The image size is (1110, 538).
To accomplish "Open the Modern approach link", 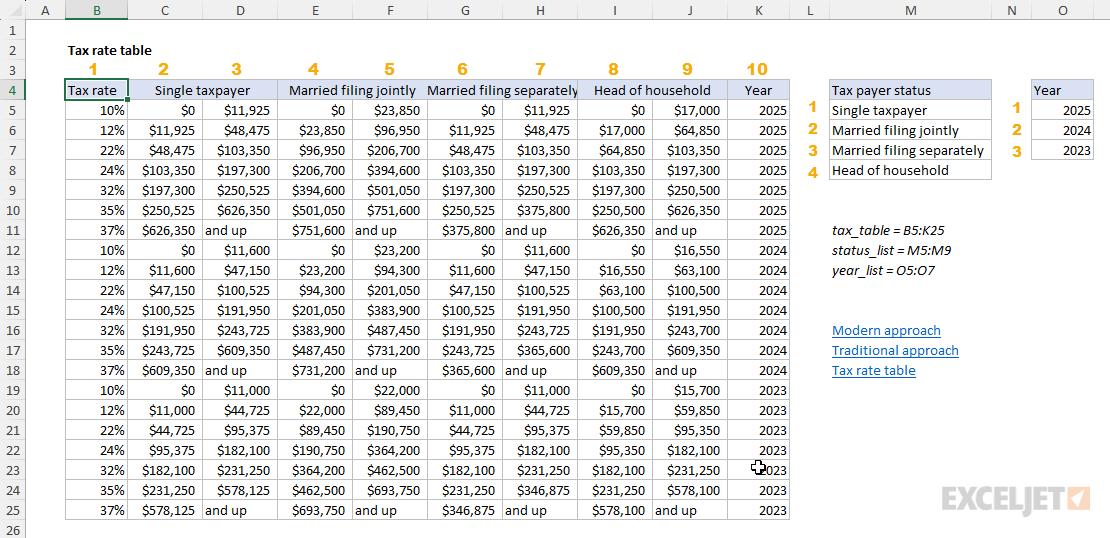I will [886, 331].
